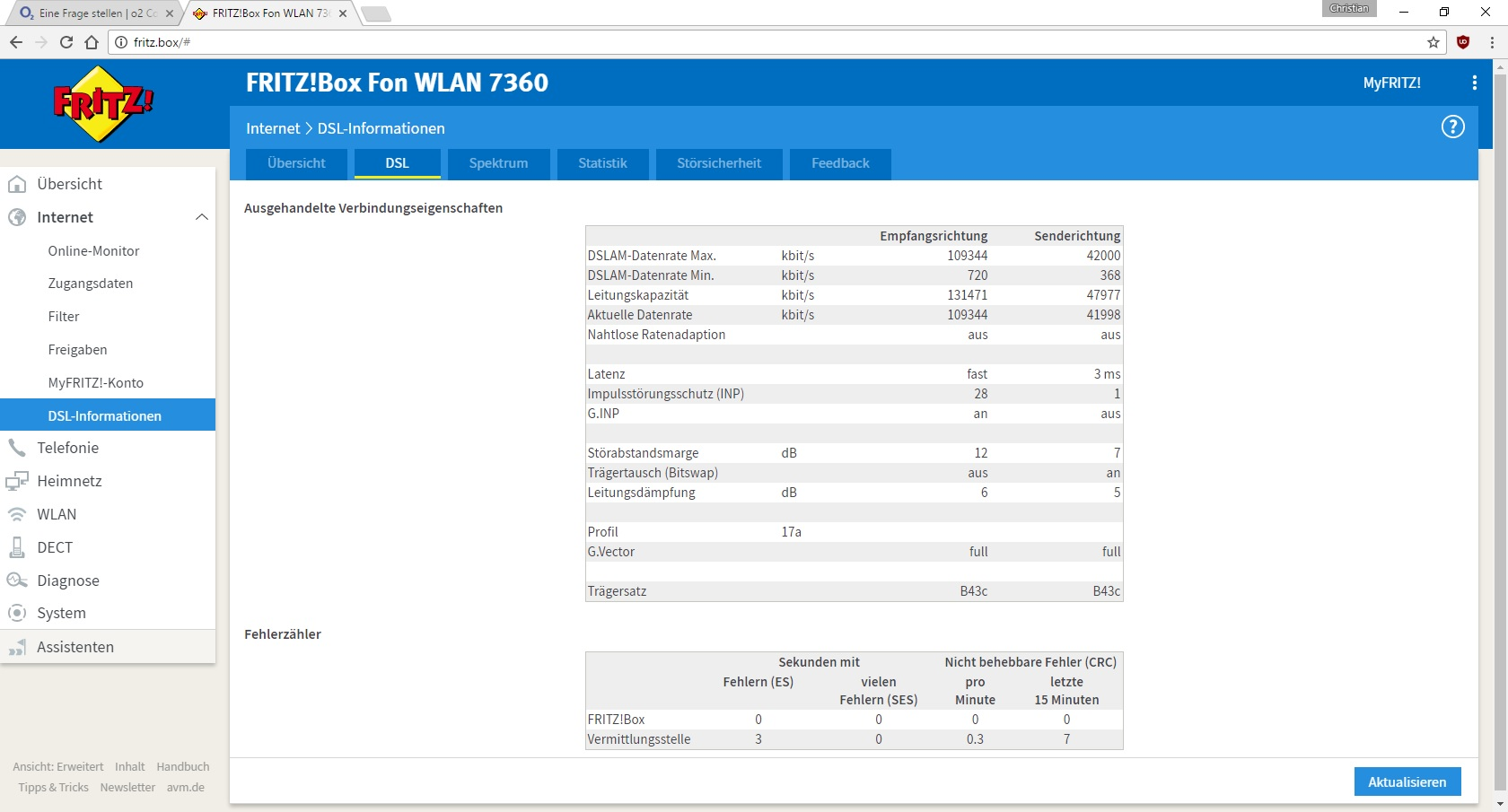1508x812 pixels.
Task: Open the help question mark icon
Action: coord(1452,127)
